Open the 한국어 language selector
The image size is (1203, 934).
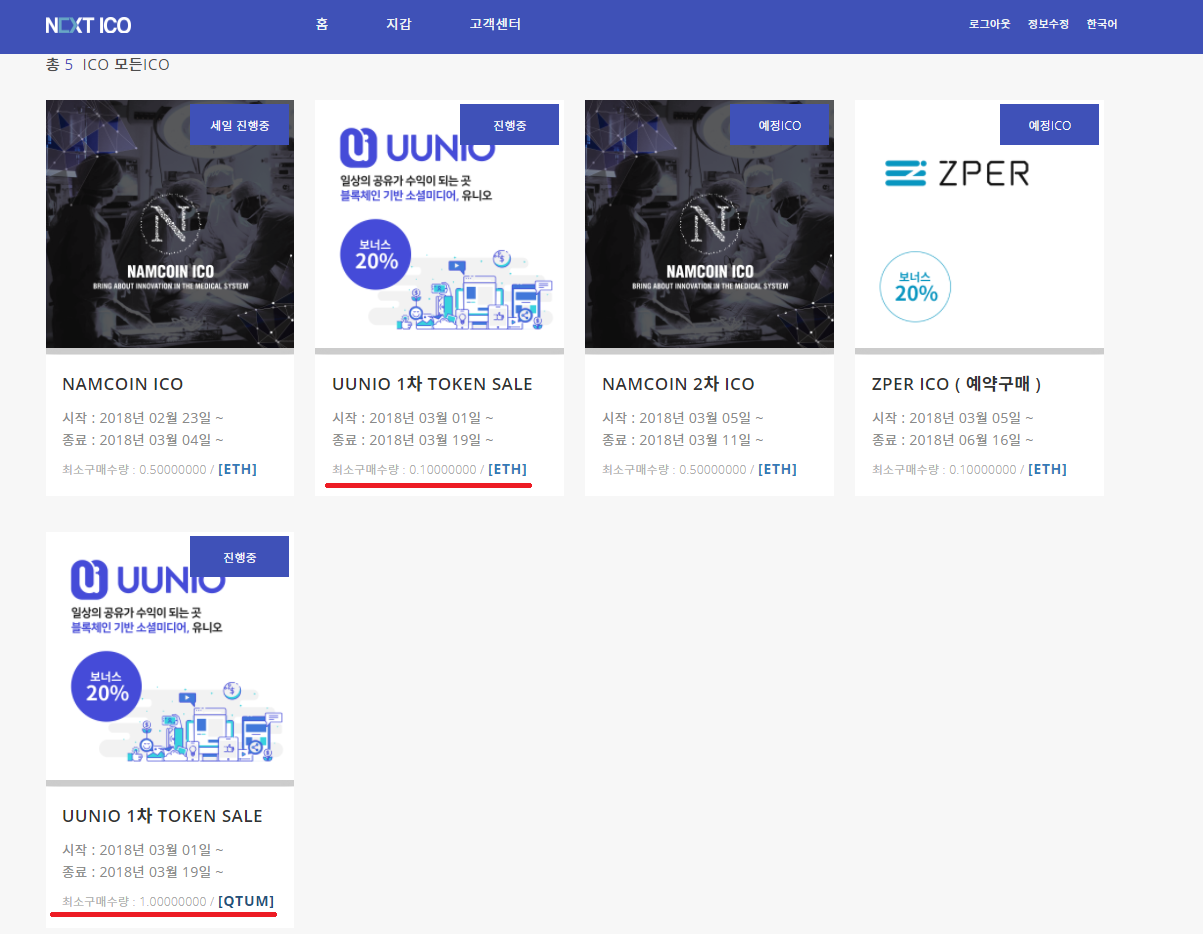click(1102, 24)
